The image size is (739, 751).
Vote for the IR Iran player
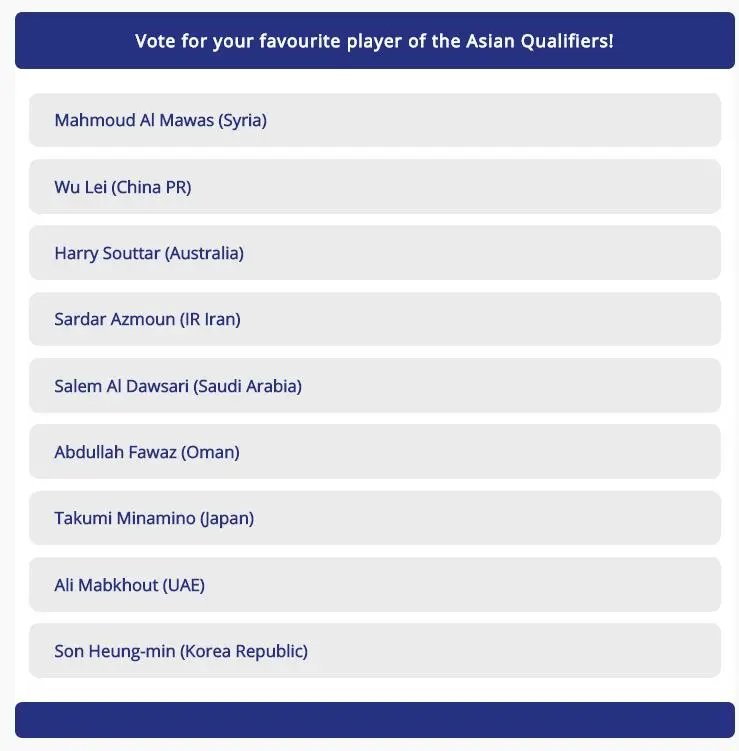click(374, 319)
